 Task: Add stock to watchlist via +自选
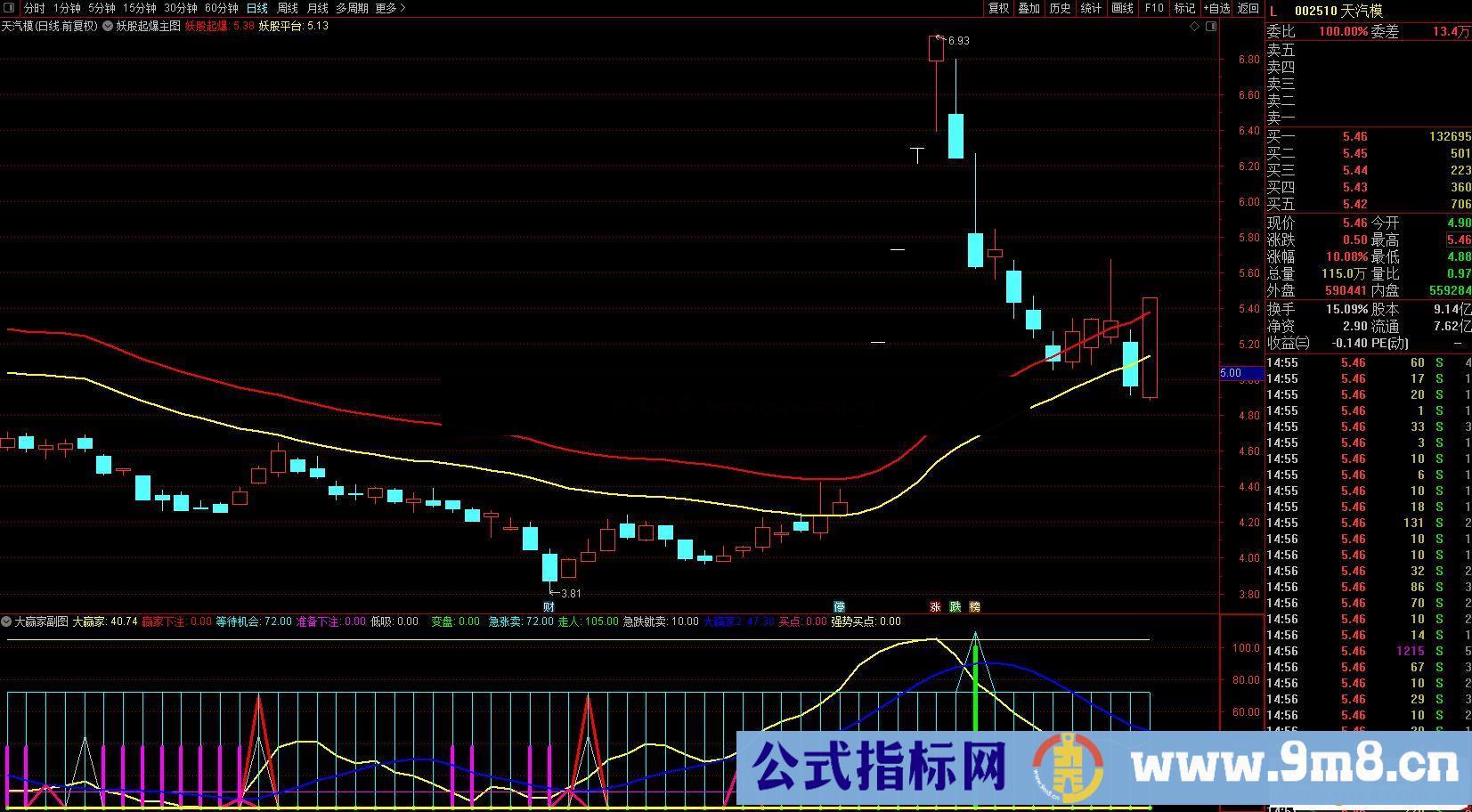tap(1216, 8)
